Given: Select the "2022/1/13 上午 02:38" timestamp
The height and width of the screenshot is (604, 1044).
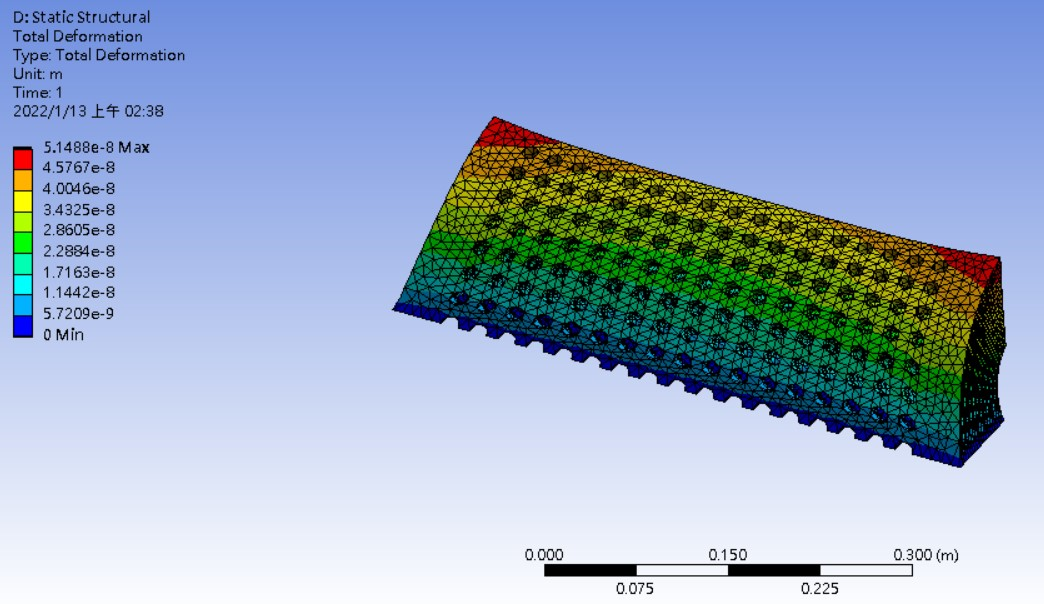Looking at the screenshot, I should (88, 111).
